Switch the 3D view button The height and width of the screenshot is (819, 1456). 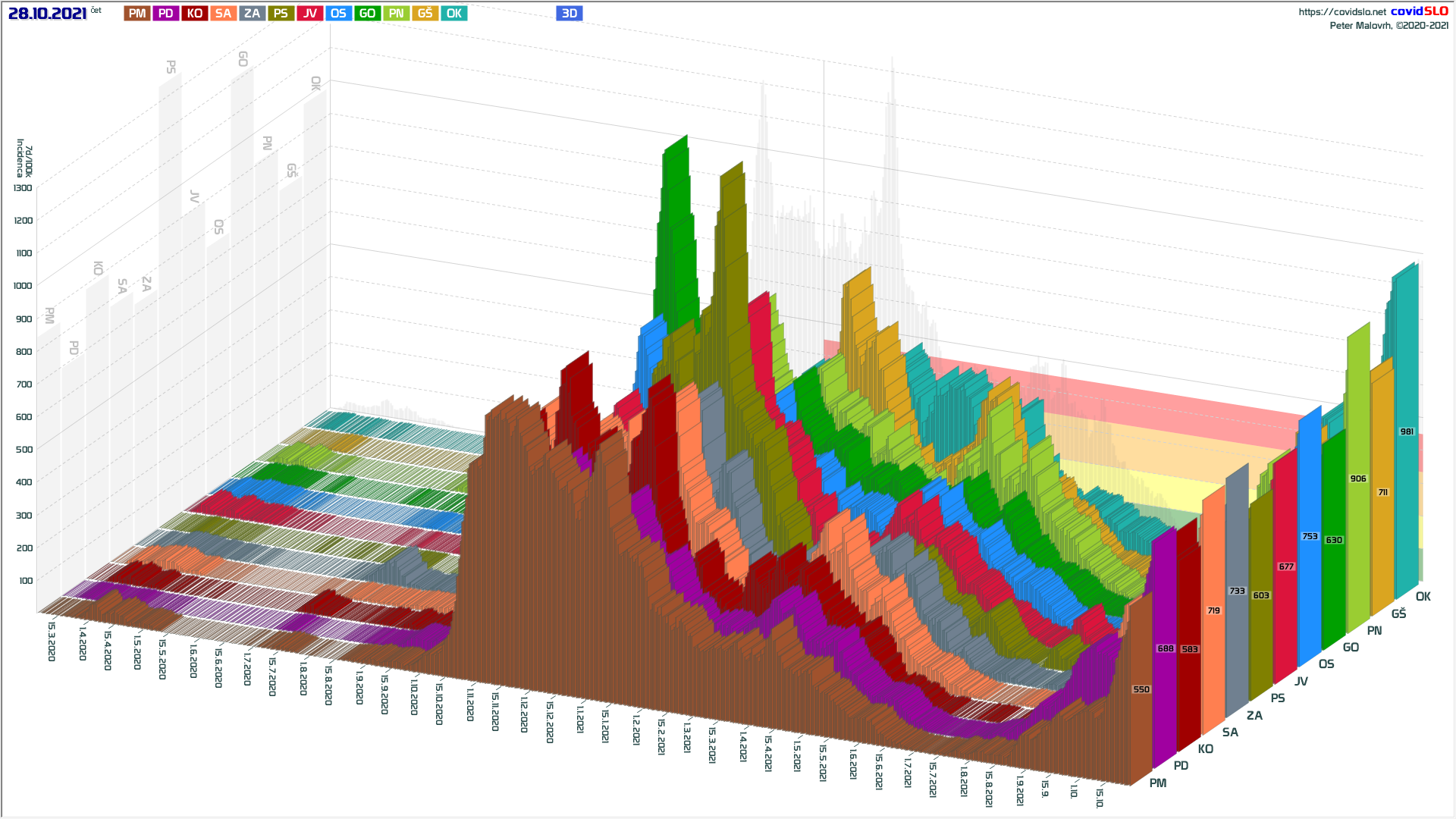tap(569, 14)
